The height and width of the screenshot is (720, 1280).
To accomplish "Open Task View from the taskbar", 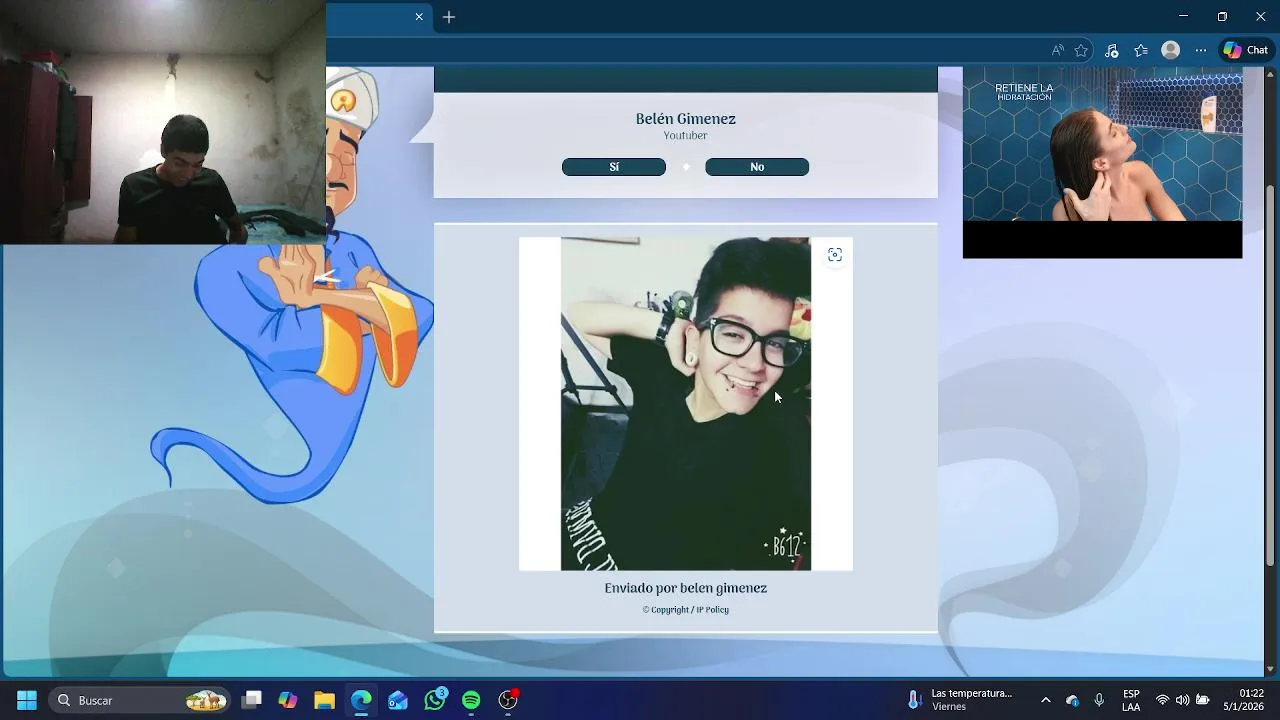I will click(251, 700).
